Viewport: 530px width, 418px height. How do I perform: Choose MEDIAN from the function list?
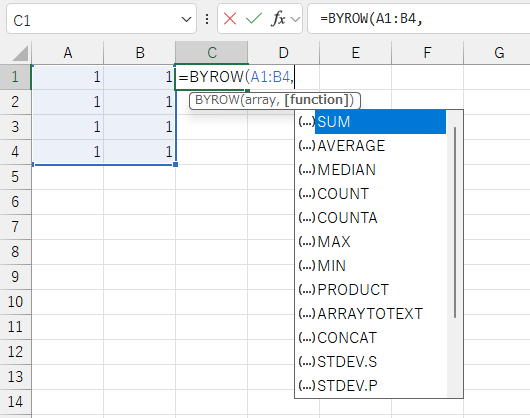pyautogui.click(x=371, y=170)
